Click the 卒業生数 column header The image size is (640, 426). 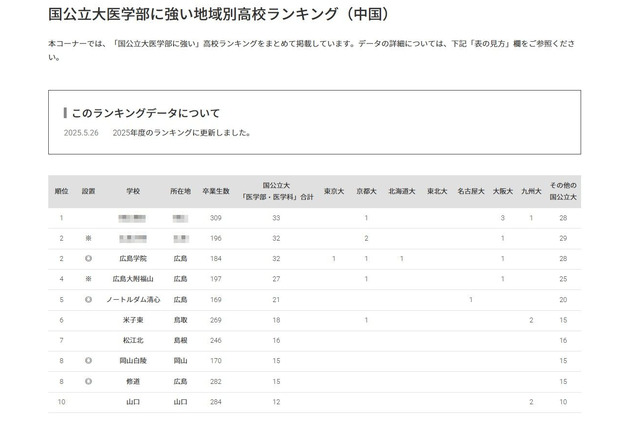coord(215,191)
